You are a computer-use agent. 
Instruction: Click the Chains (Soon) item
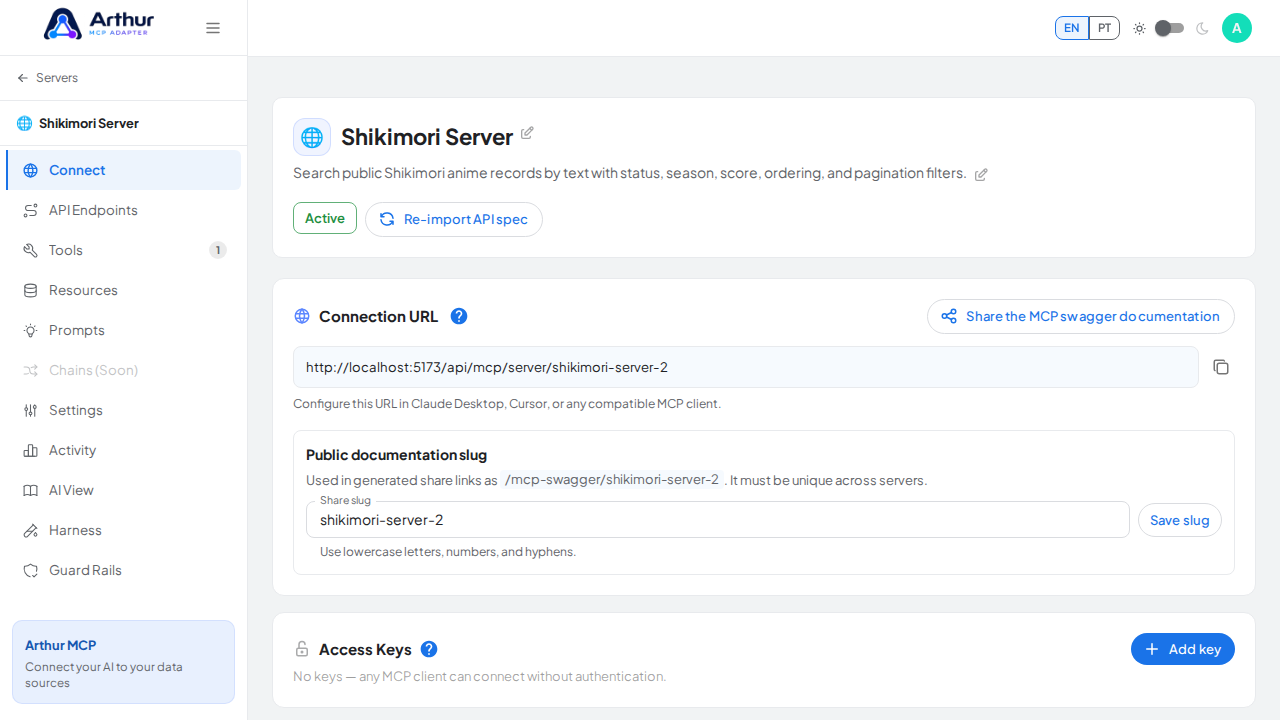tap(123, 370)
